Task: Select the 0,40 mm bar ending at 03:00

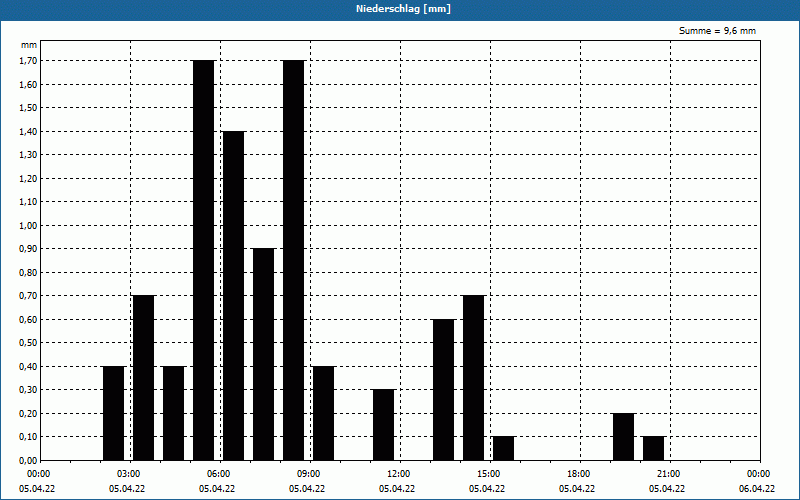Action: click(113, 413)
